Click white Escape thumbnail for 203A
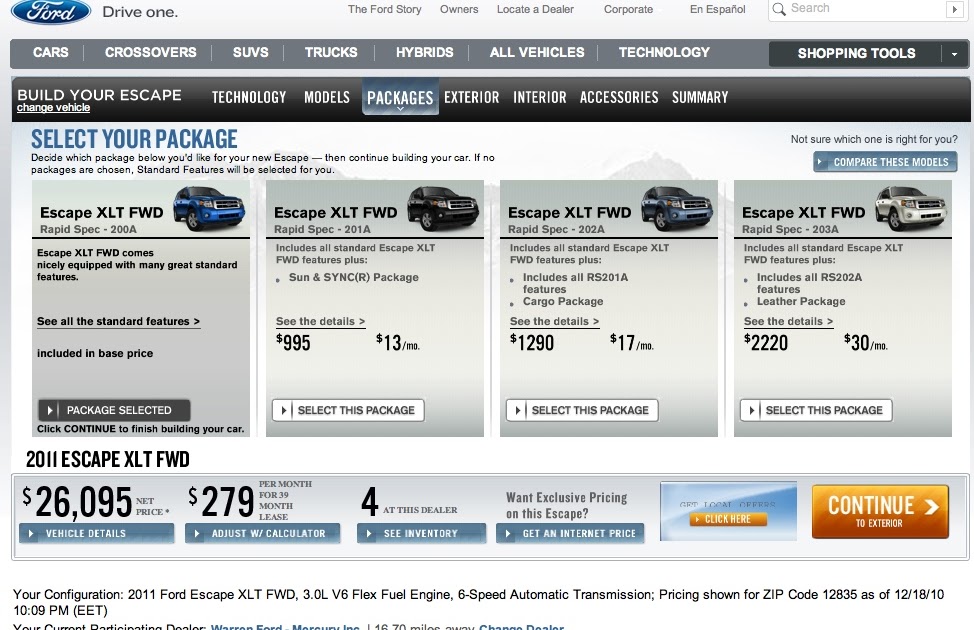974x630 pixels. [911, 208]
